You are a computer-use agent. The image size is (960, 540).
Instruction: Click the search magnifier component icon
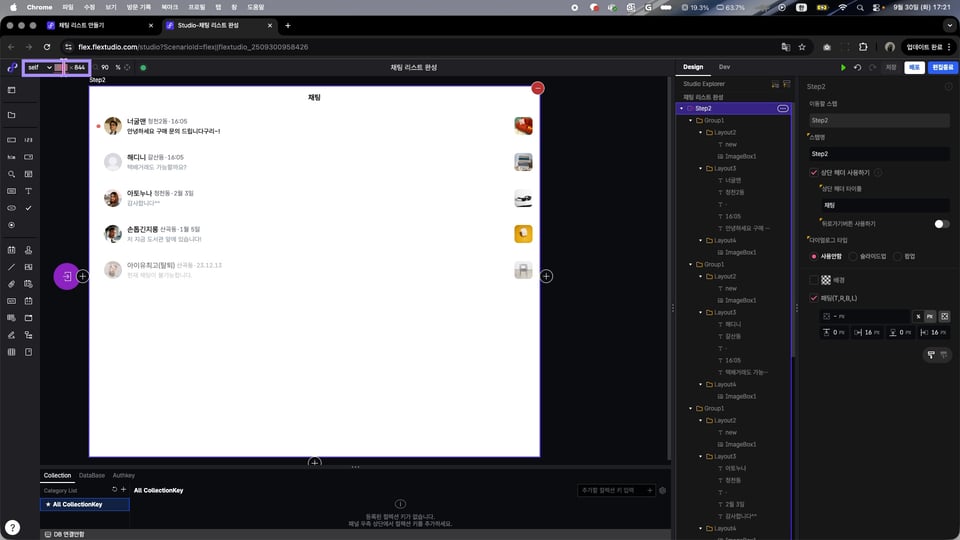pos(12,174)
